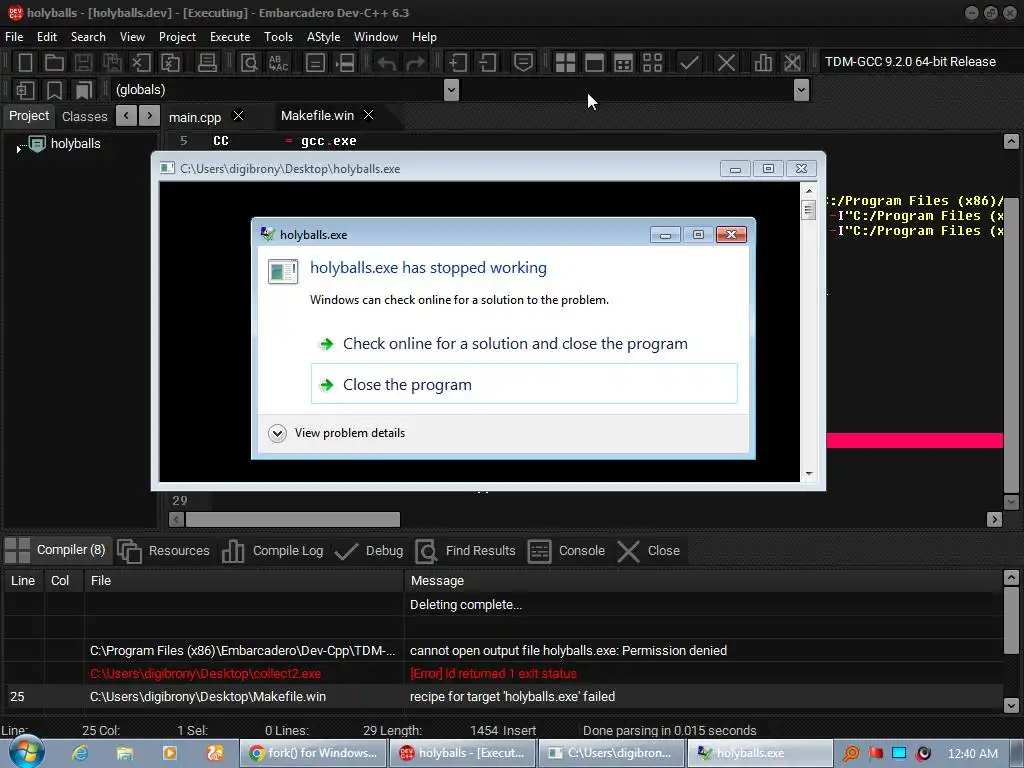Click the Rebuild All toolbar icon

652,63
